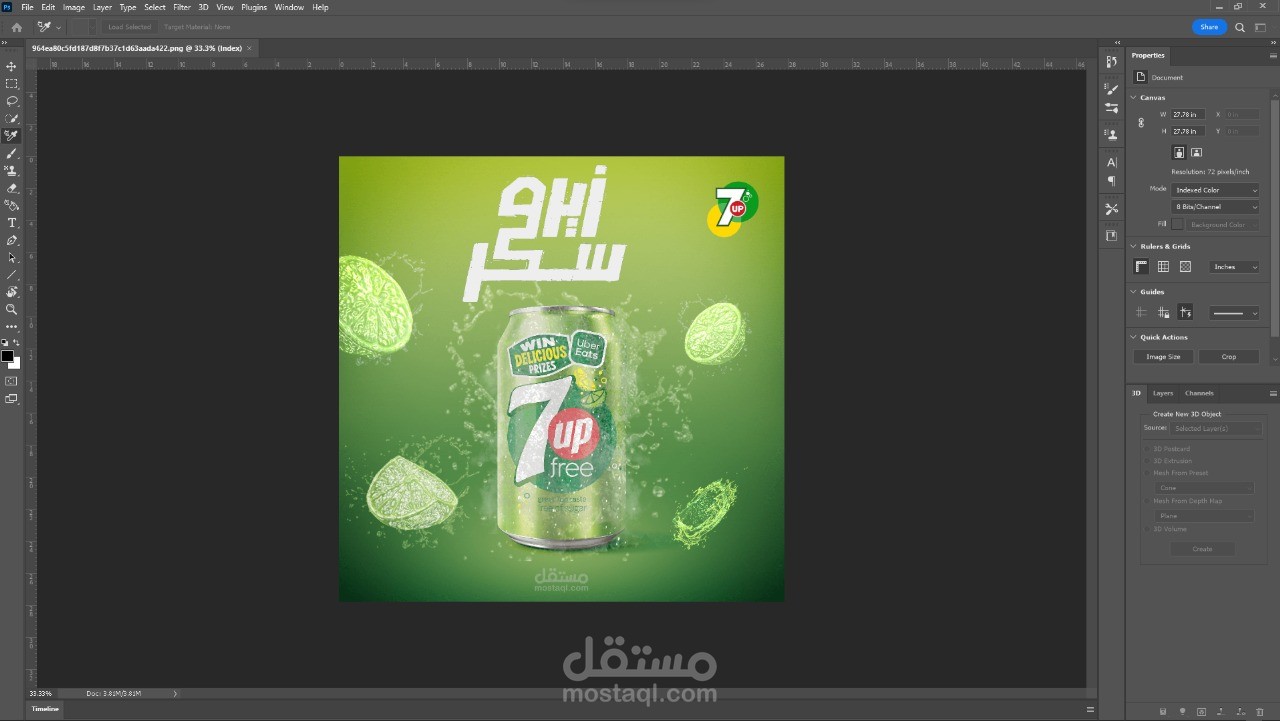Toggle transparency grid icon
The height and width of the screenshot is (721, 1280).
pos(1185,267)
